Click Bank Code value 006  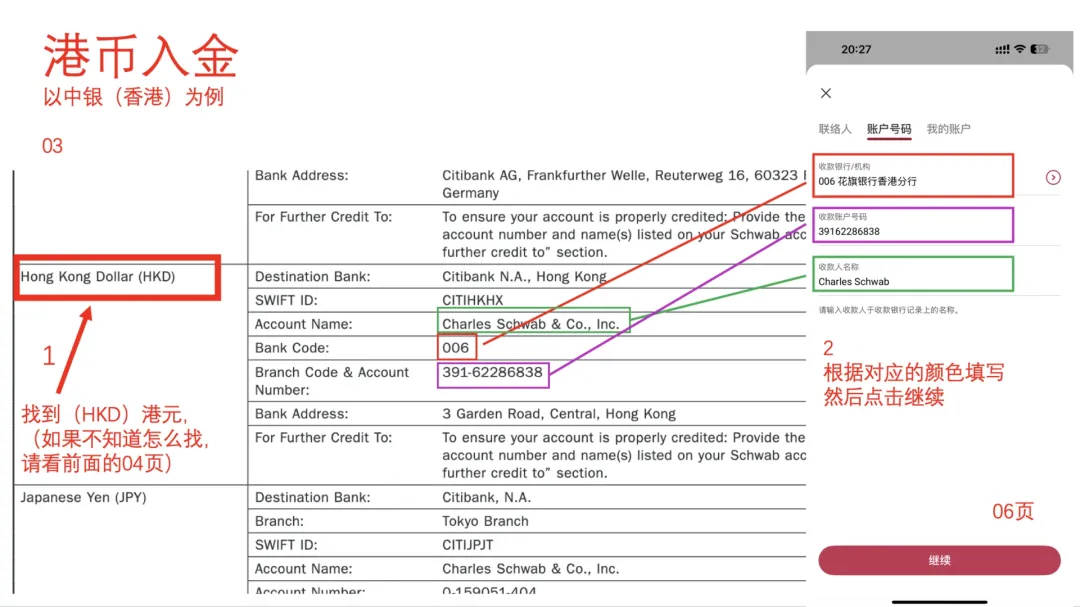456,348
